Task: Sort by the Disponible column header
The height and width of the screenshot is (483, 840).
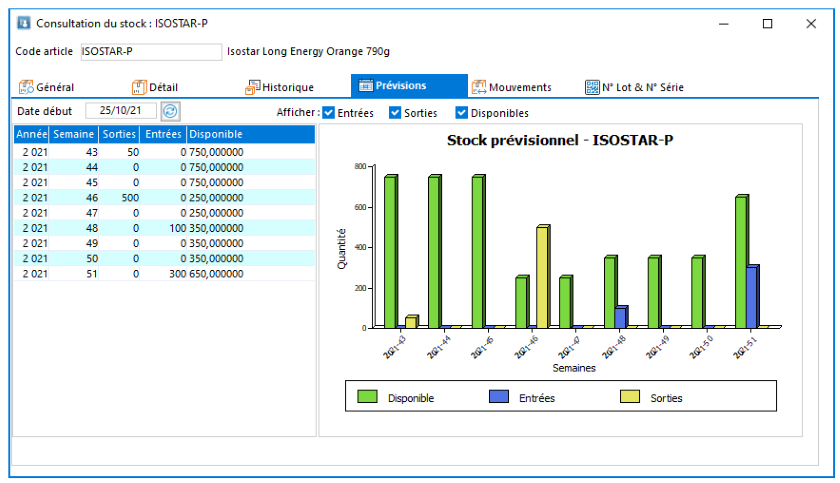Action: coord(251,134)
